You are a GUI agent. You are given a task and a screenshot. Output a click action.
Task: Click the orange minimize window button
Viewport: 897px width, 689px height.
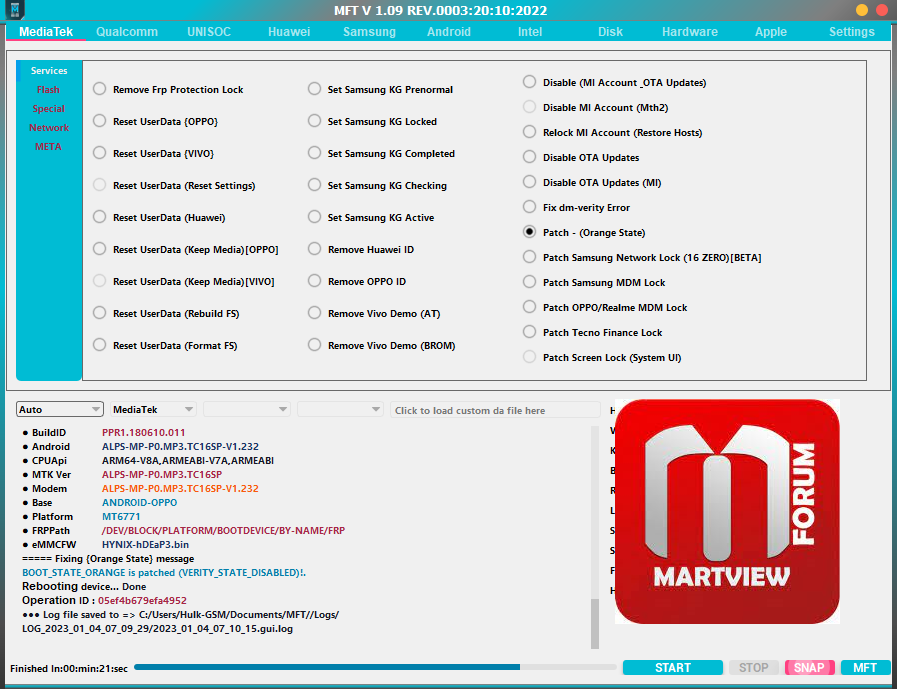(861, 10)
